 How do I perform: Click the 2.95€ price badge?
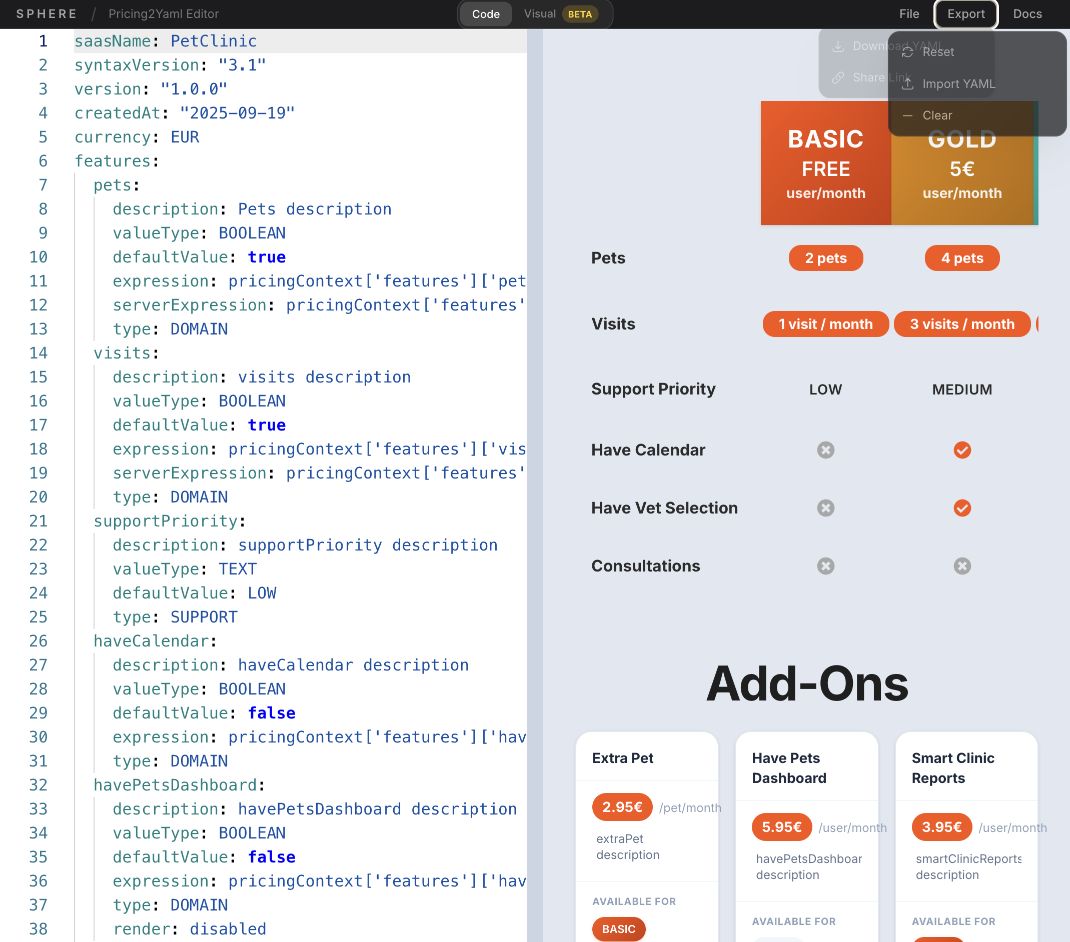[622, 807]
